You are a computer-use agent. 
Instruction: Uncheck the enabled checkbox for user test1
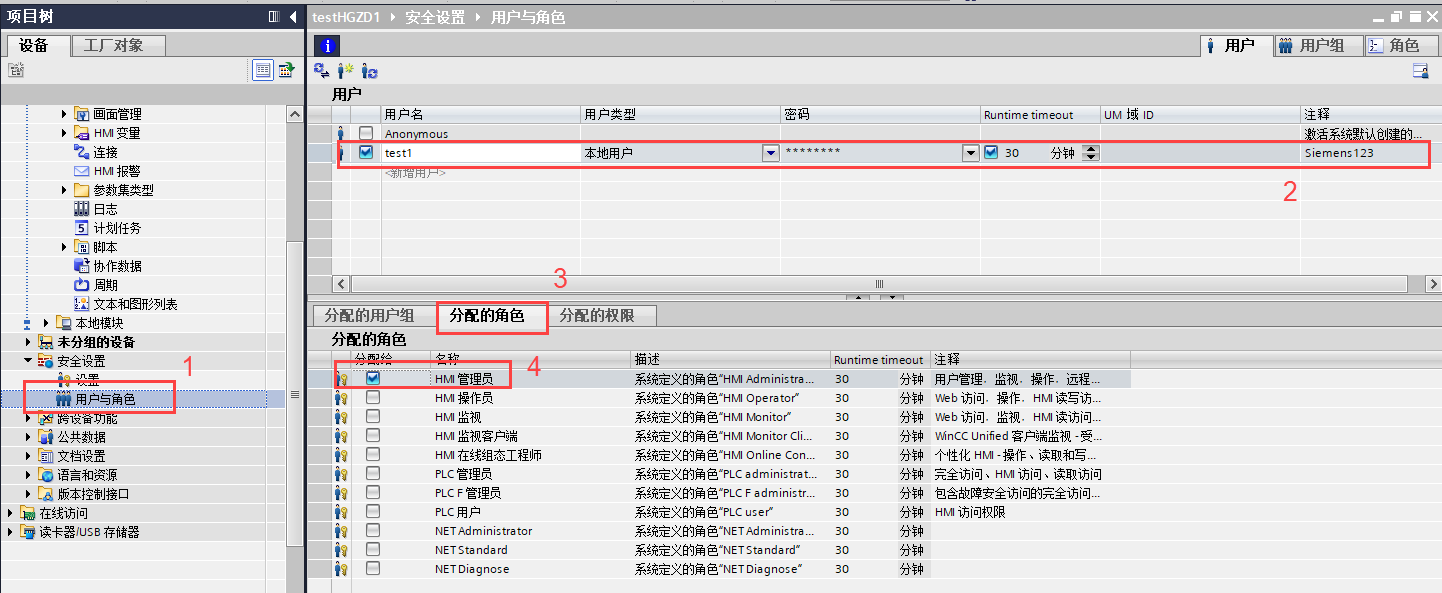pos(365,152)
